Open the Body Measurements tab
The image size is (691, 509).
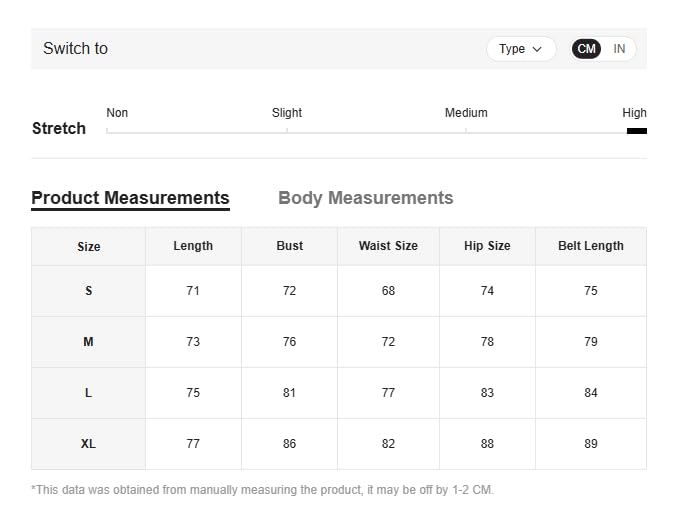pyautogui.click(x=365, y=198)
